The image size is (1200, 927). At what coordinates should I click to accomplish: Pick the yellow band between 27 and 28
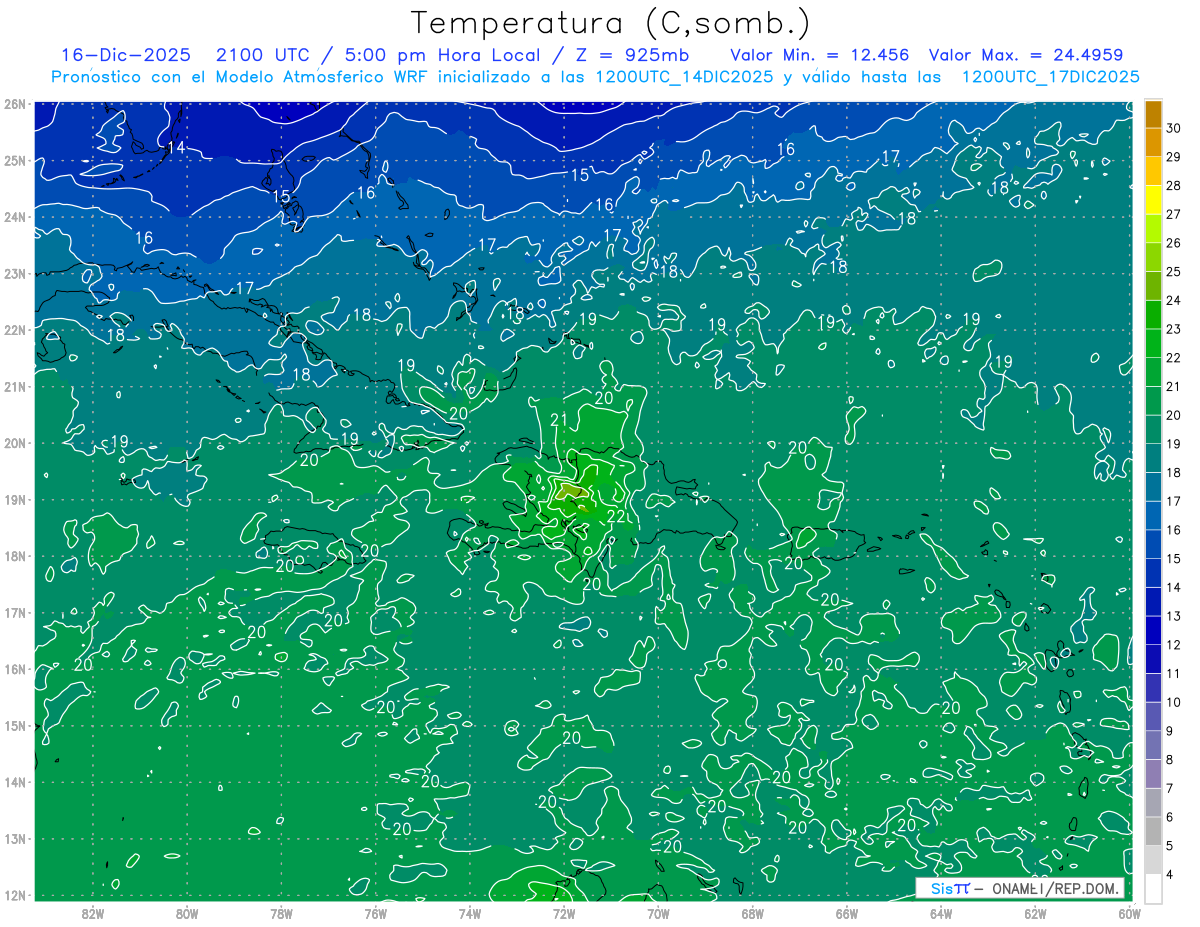coord(1153,200)
